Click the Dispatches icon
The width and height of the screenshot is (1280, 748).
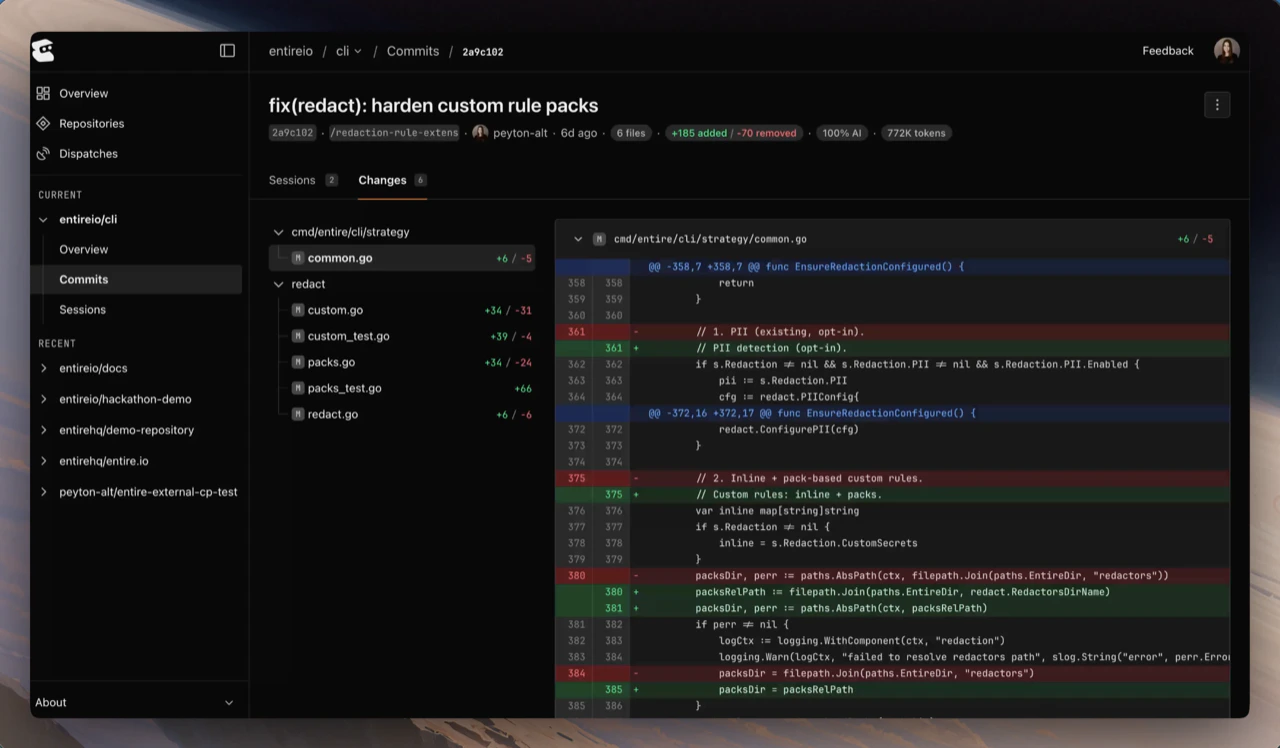[43, 153]
